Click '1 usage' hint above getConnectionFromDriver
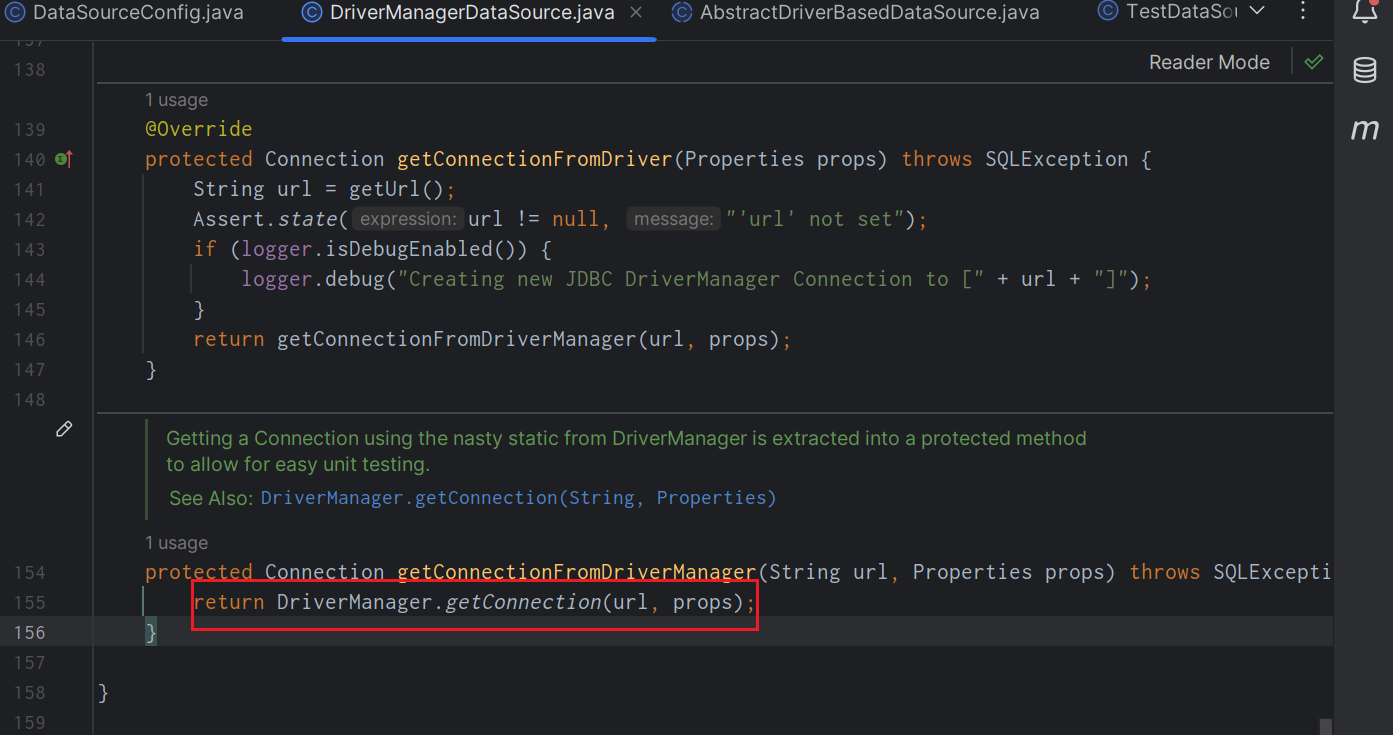The image size is (1393, 735). (x=176, y=100)
